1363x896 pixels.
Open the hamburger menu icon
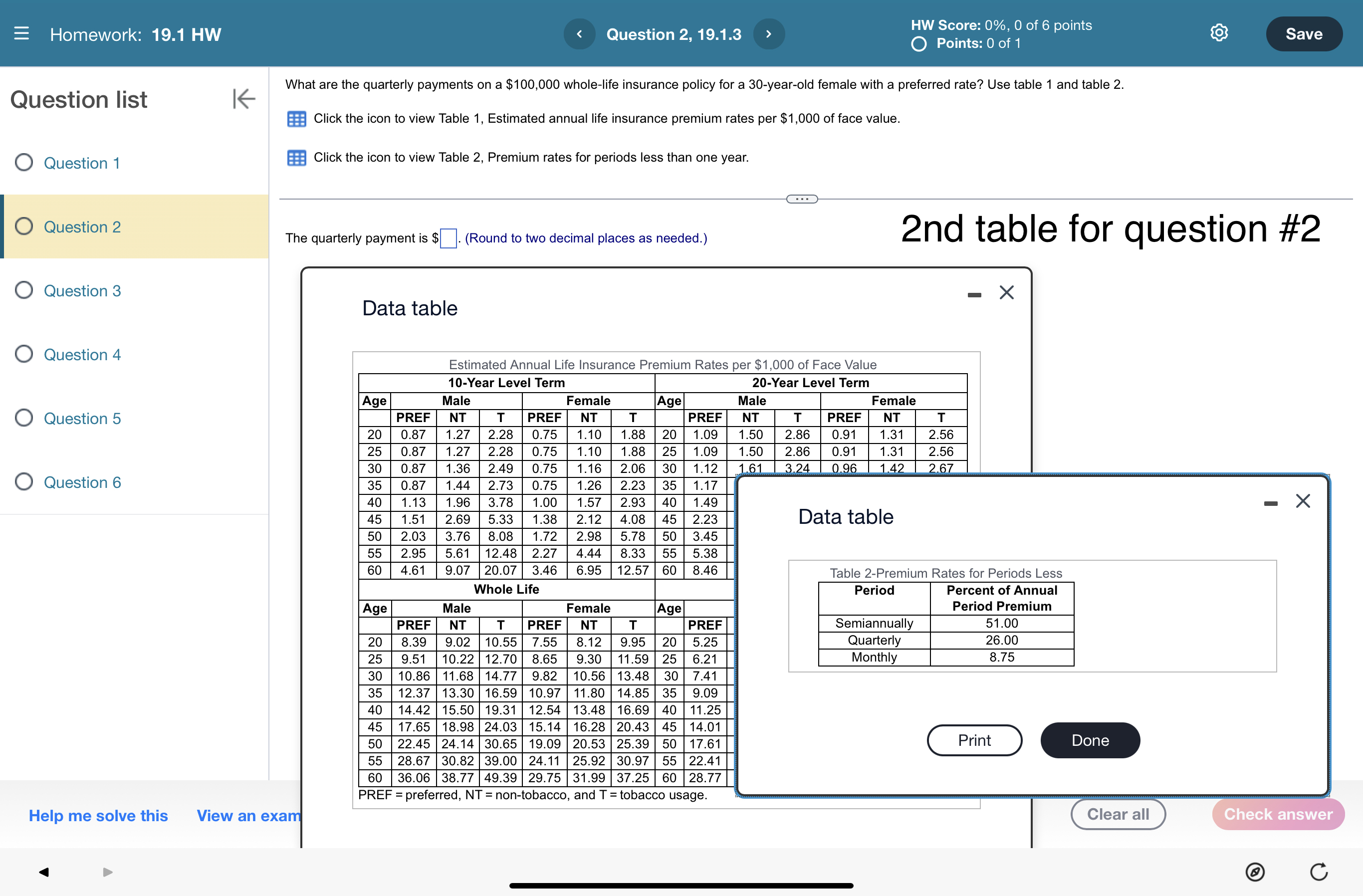point(21,33)
